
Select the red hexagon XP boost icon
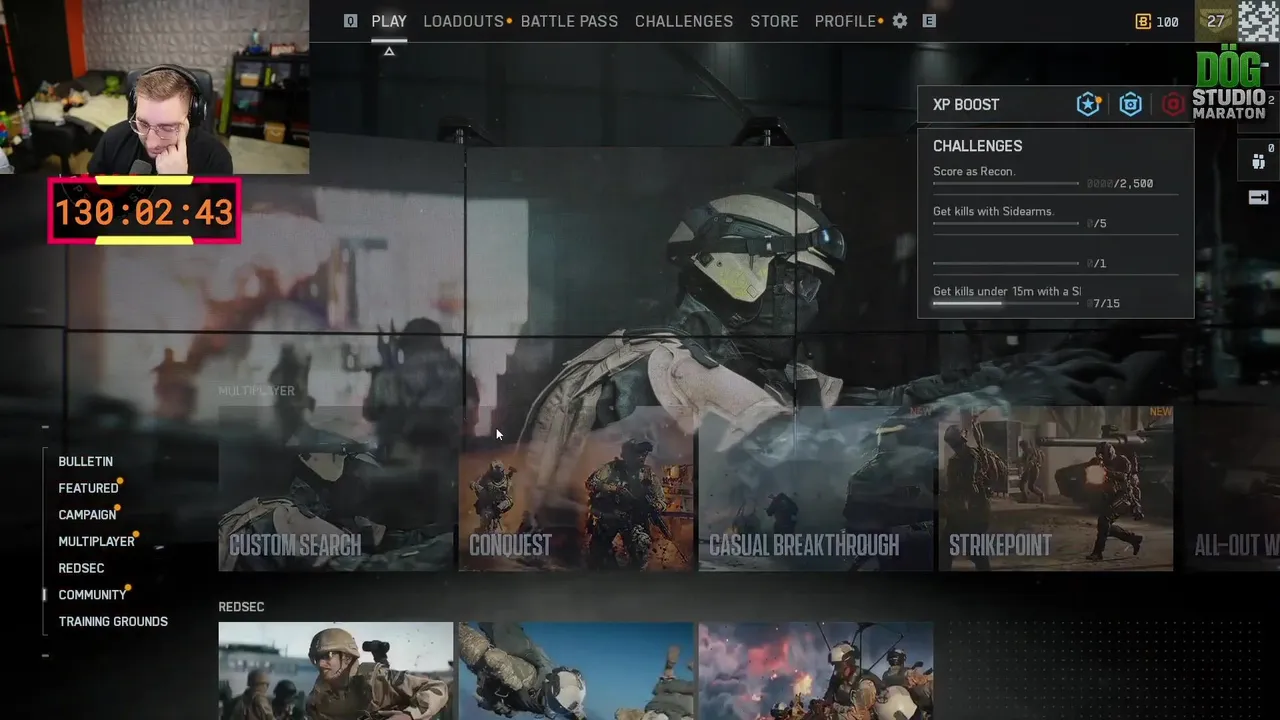[x=1173, y=104]
